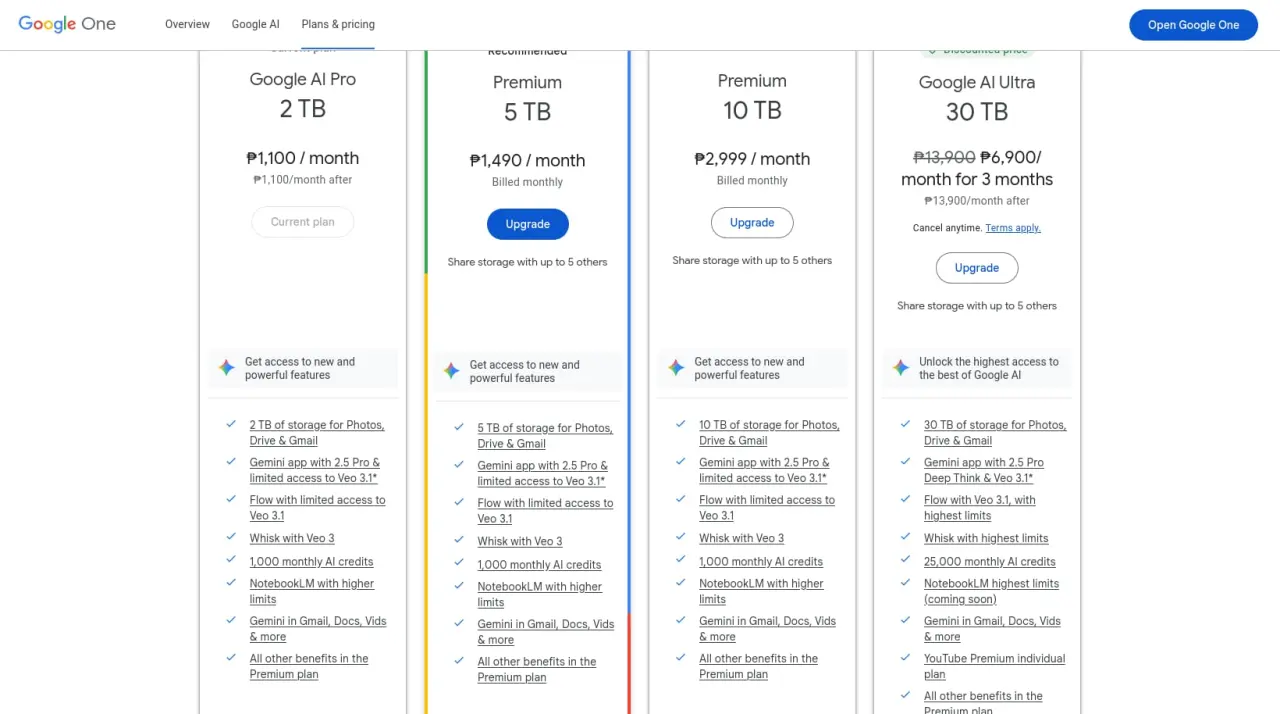Click the disabled Current plan button
This screenshot has width=1280, height=714.
[x=302, y=222]
